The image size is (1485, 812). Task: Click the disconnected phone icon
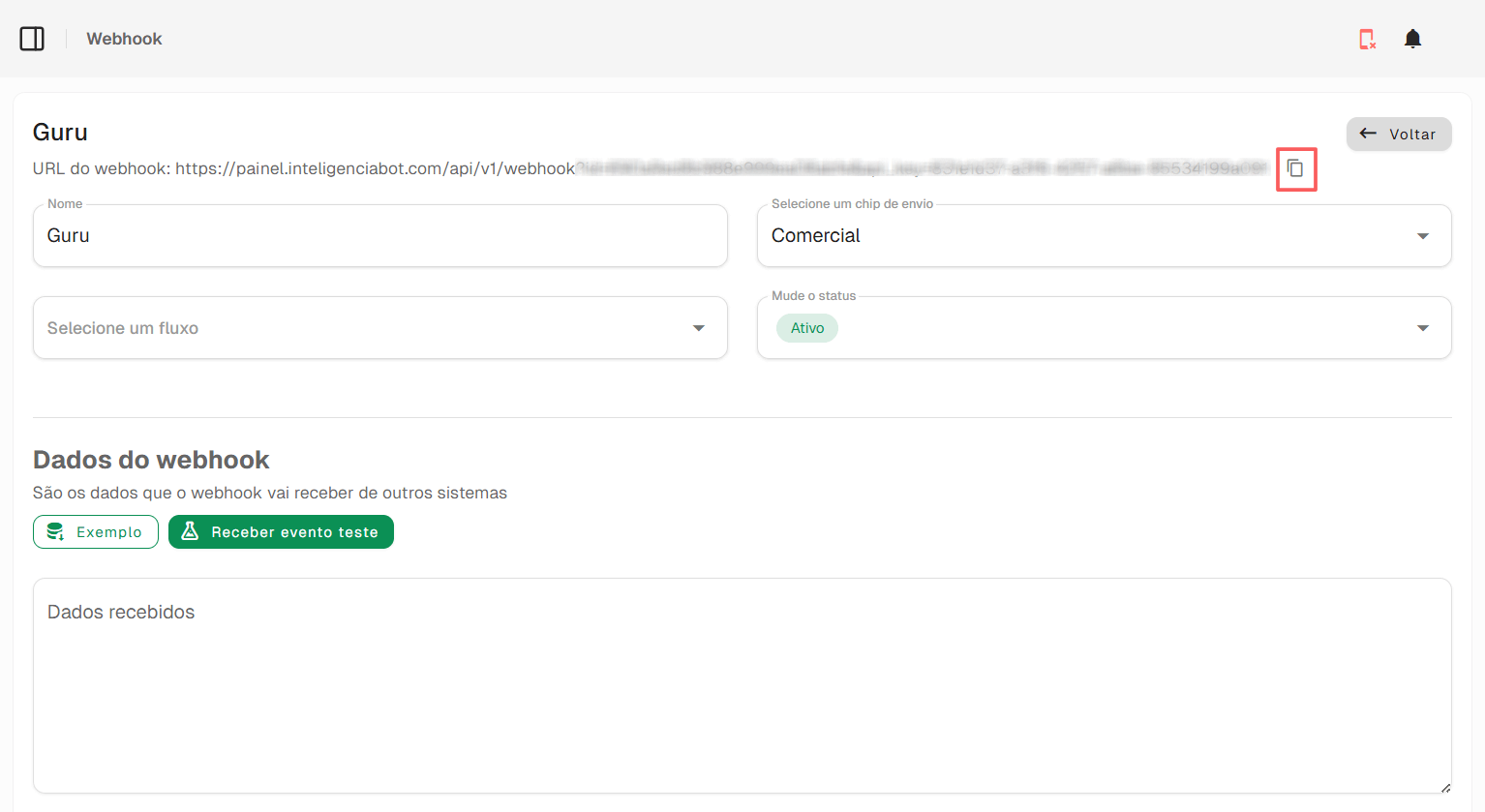[x=1367, y=38]
